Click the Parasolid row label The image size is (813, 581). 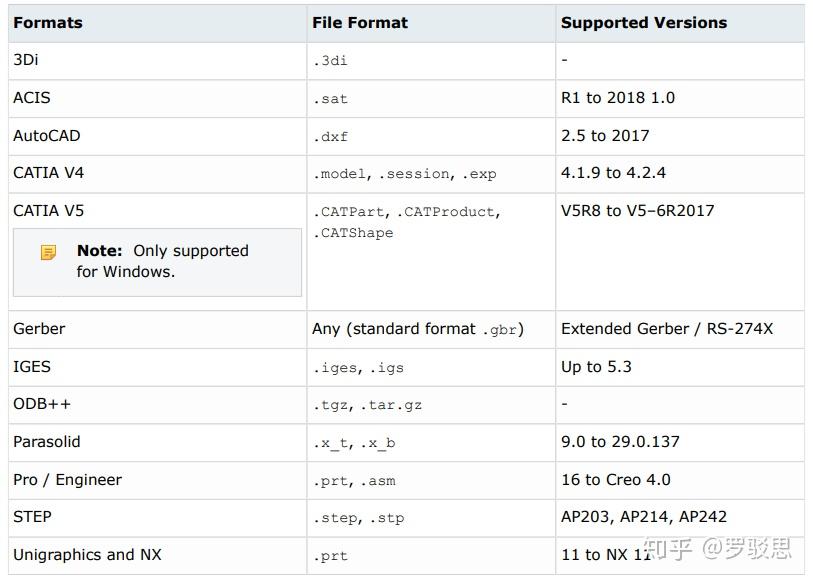pyautogui.click(x=47, y=442)
